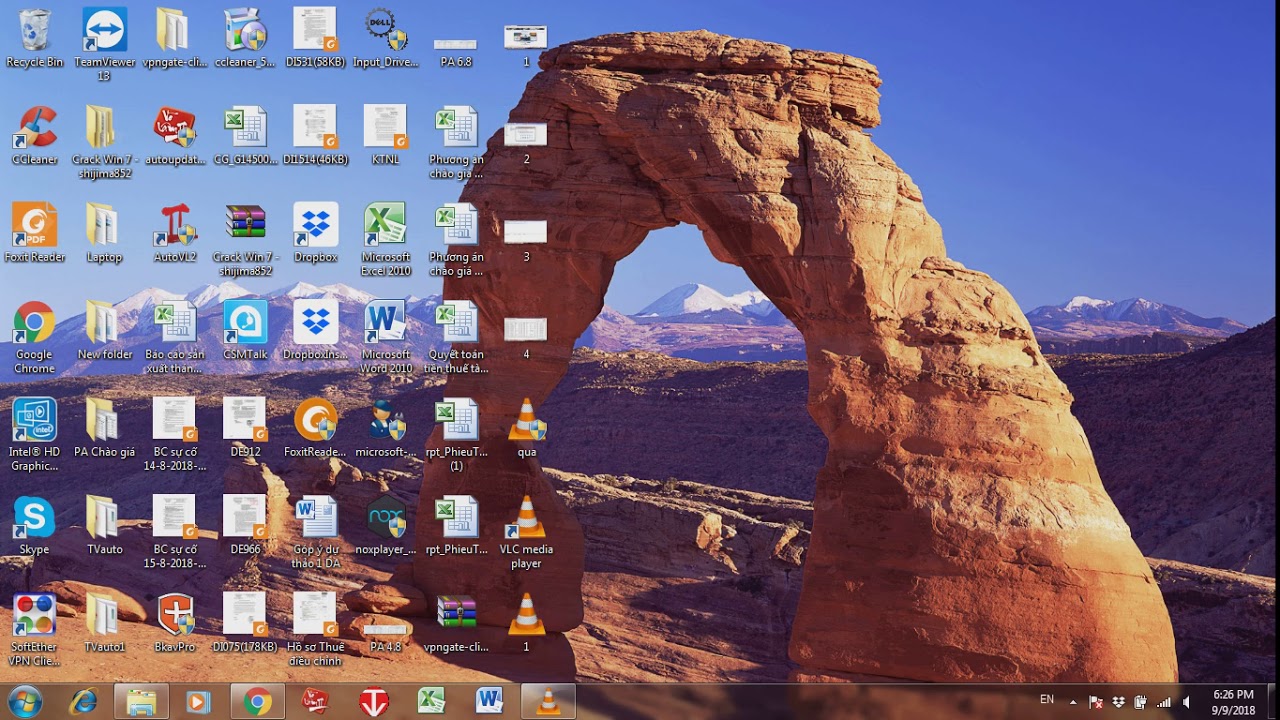
Task: Select the BkavPro desktop icon
Action: [x=175, y=623]
